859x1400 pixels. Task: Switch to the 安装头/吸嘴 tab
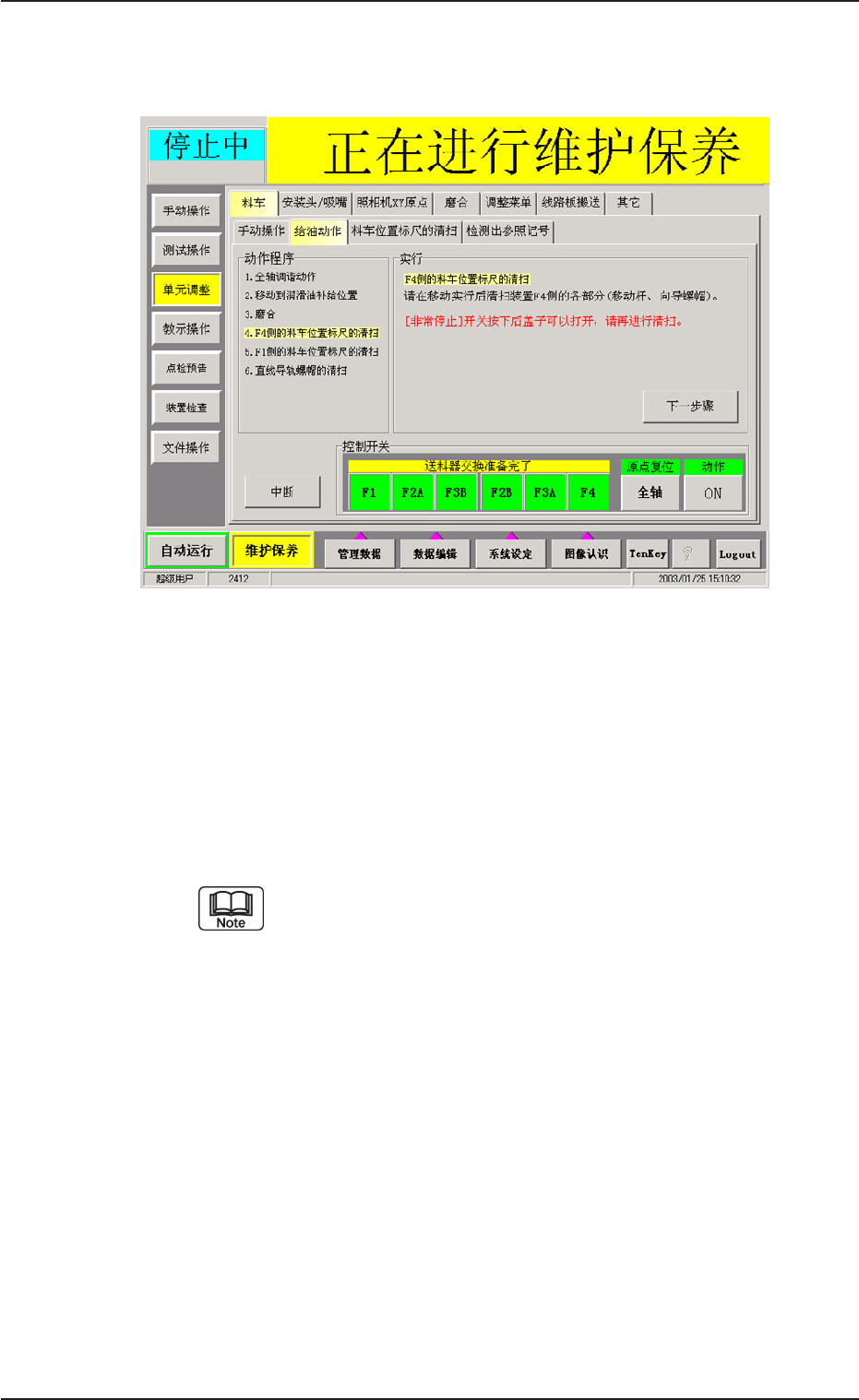coord(315,203)
